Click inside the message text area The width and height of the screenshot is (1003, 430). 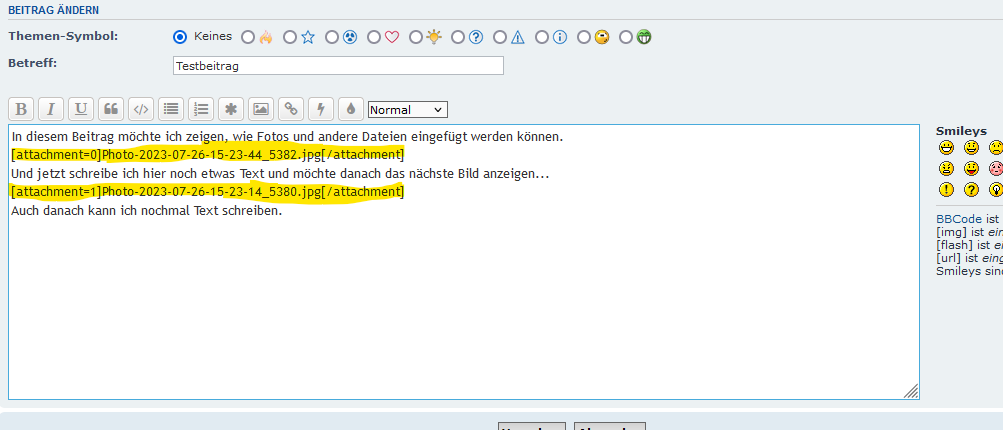pyautogui.click(x=460, y=300)
